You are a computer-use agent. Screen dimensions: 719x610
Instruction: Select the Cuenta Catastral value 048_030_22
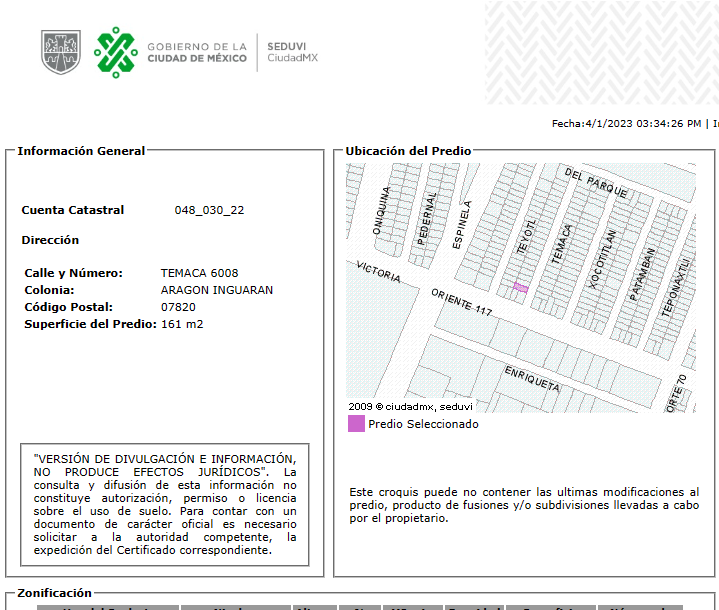(x=209, y=210)
